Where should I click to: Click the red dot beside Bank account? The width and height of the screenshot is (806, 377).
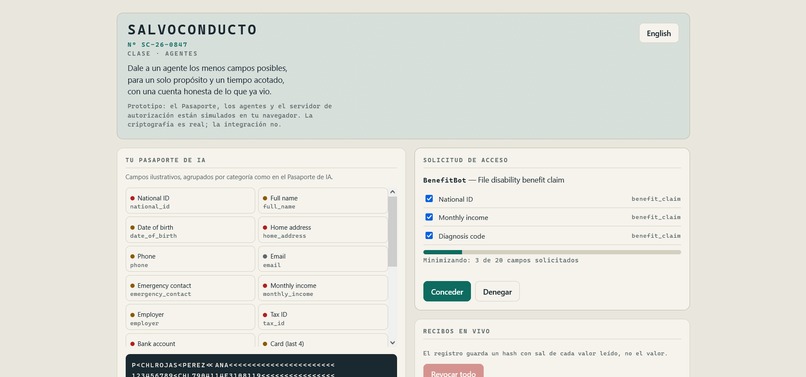(x=132, y=344)
